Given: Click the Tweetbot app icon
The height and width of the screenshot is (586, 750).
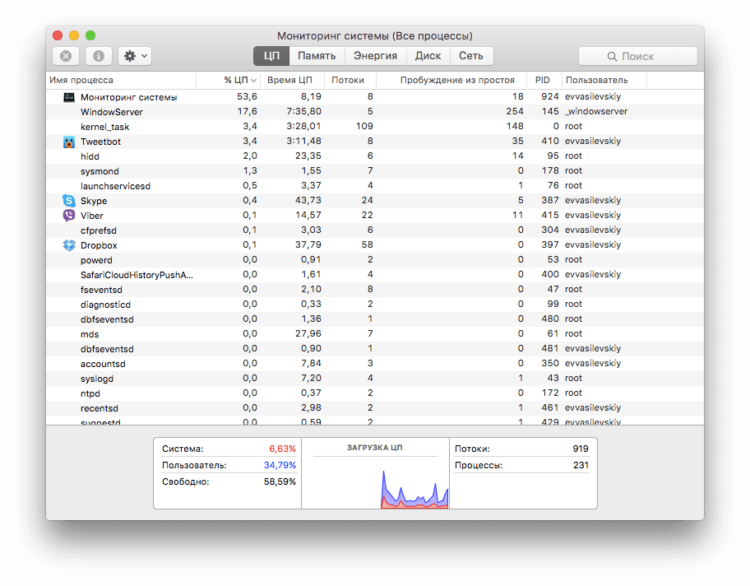Looking at the screenshot, I should tap(69, 142).
